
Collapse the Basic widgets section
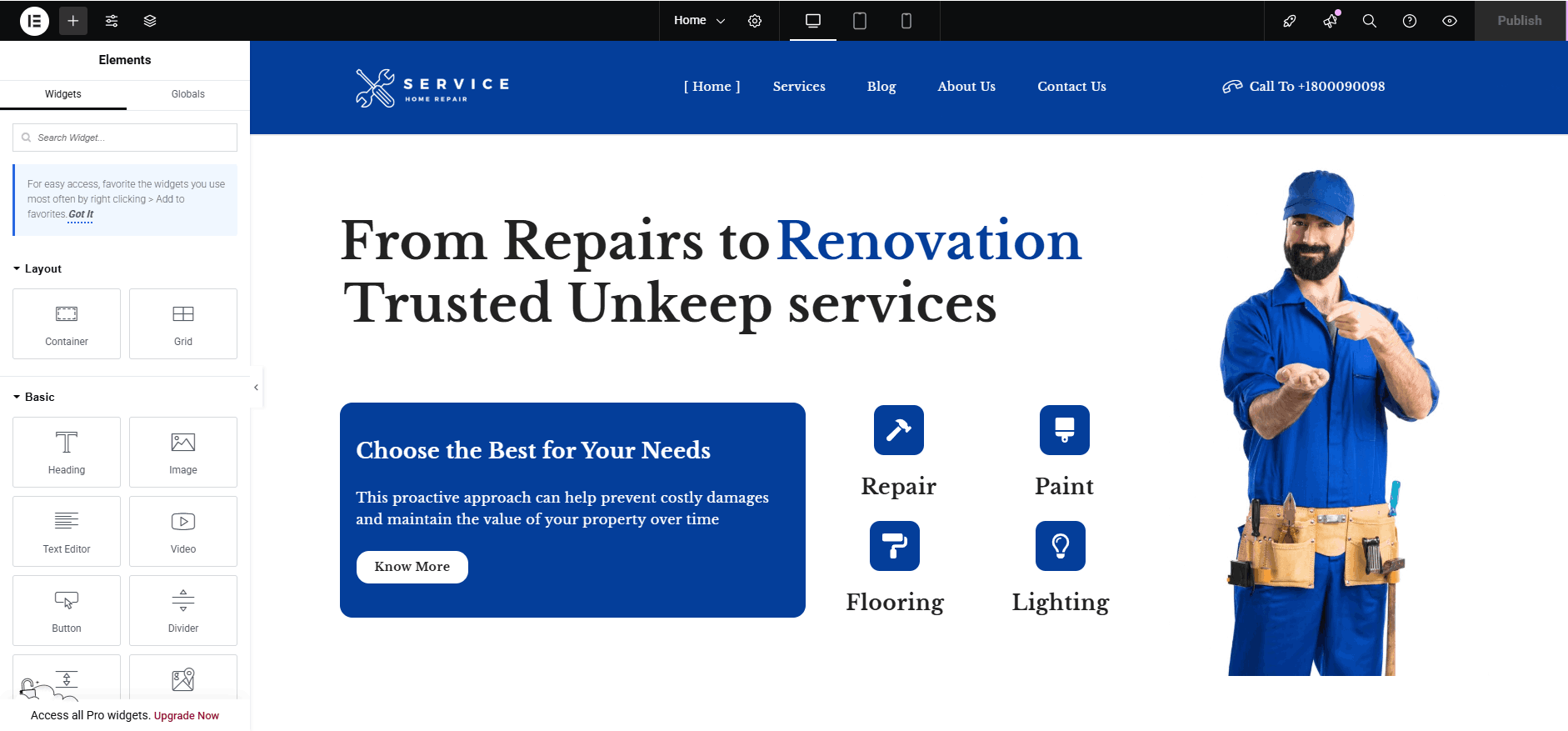click(34, 397)
